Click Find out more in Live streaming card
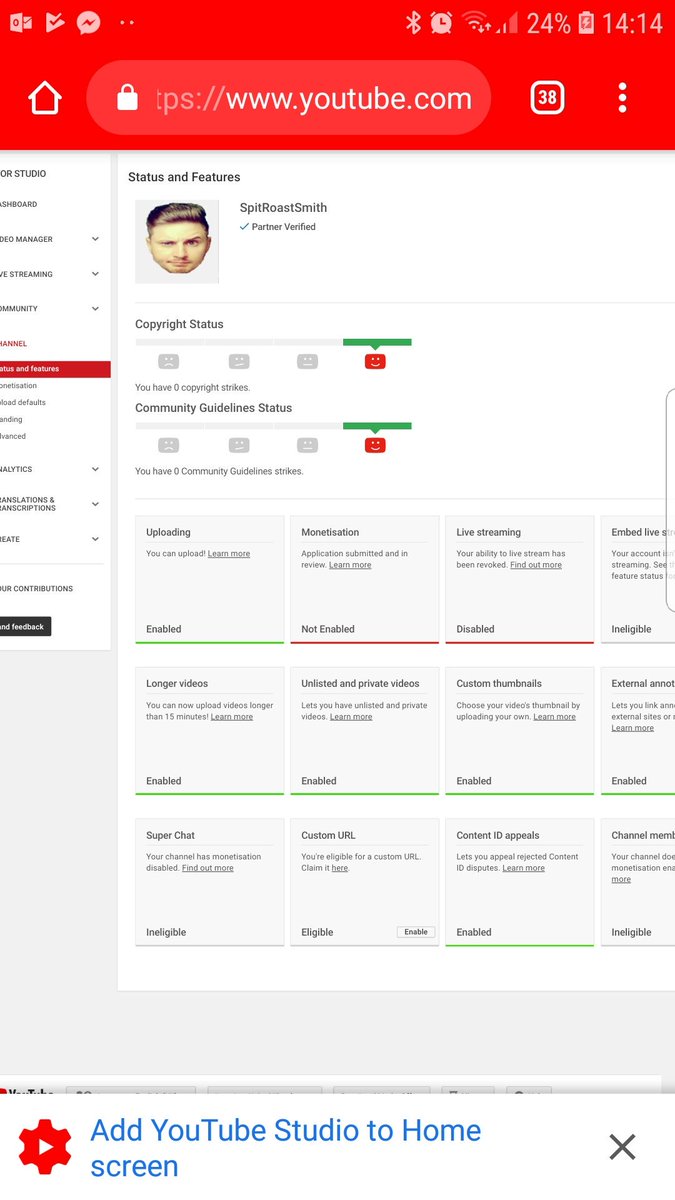Viewport: 675px width, 1200px height. [536, 565]
